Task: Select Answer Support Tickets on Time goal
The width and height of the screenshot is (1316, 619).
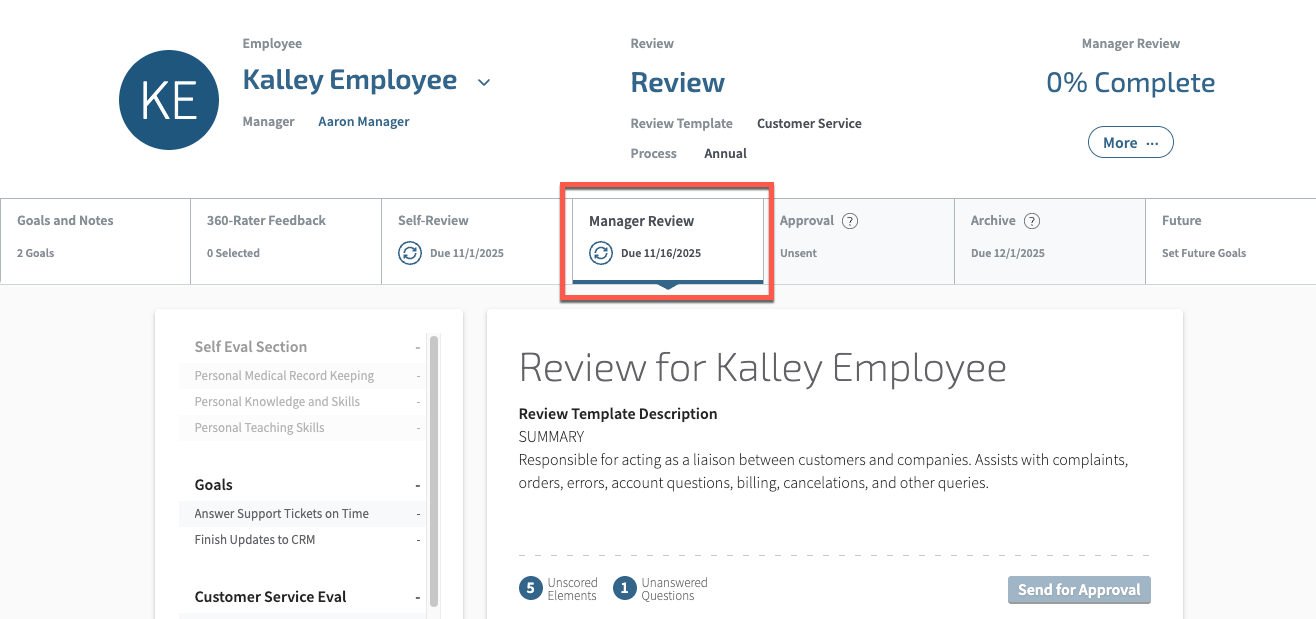Action: [x=302, y=514]
